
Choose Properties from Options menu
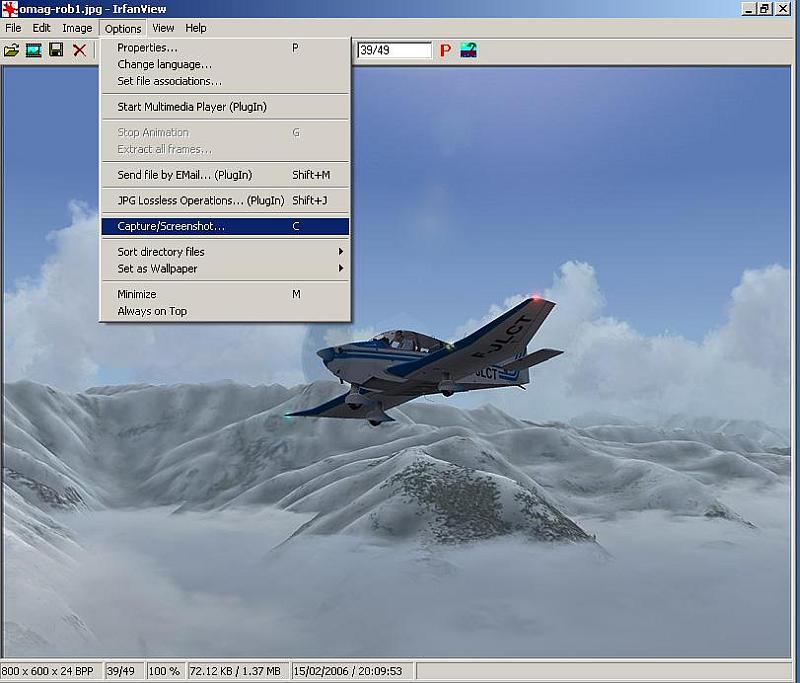point(147,48)
